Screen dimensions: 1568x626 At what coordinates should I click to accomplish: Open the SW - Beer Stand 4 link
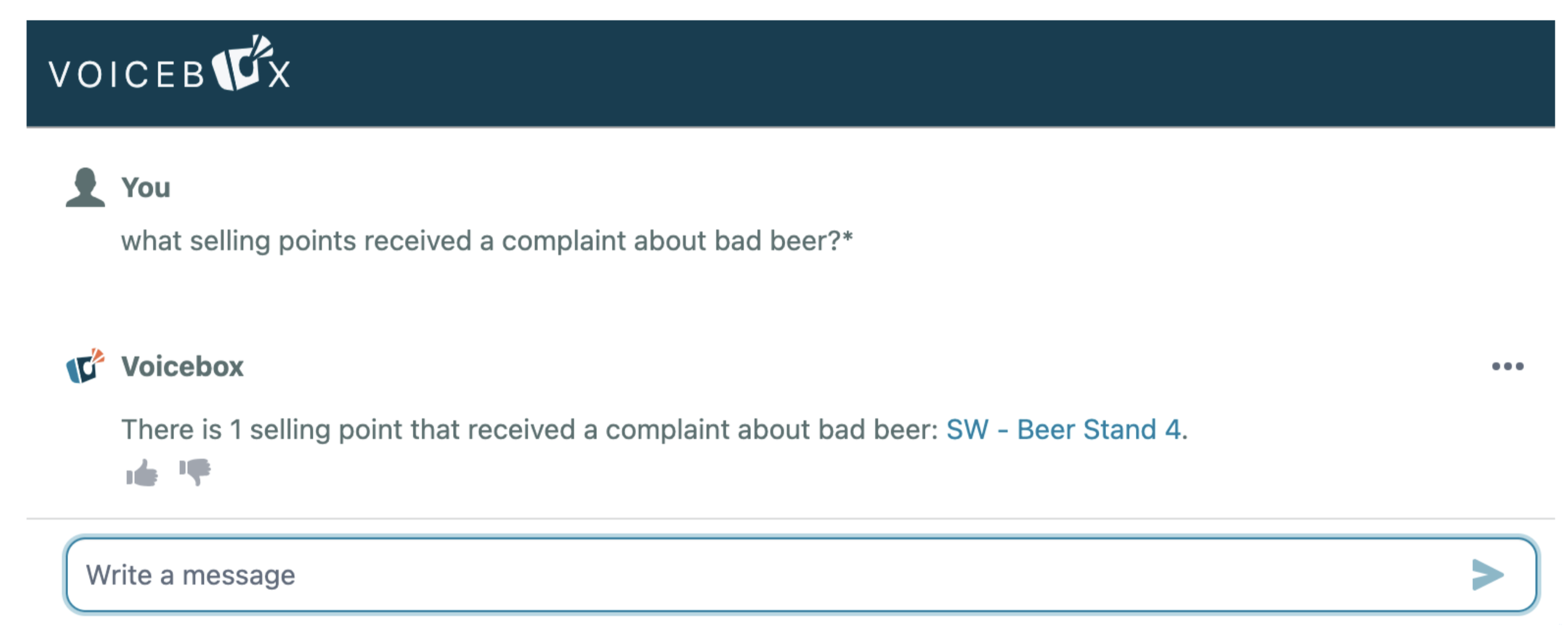1063,429
